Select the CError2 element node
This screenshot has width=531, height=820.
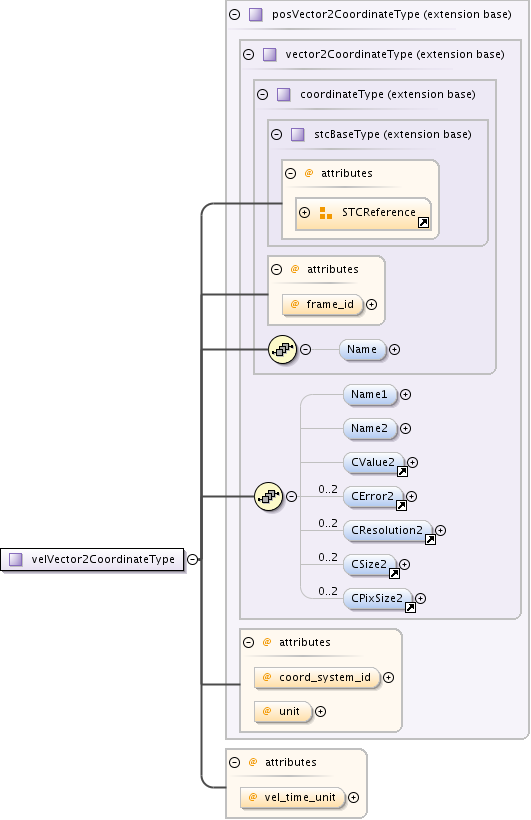pyautogui.click(x=373, y=497)
